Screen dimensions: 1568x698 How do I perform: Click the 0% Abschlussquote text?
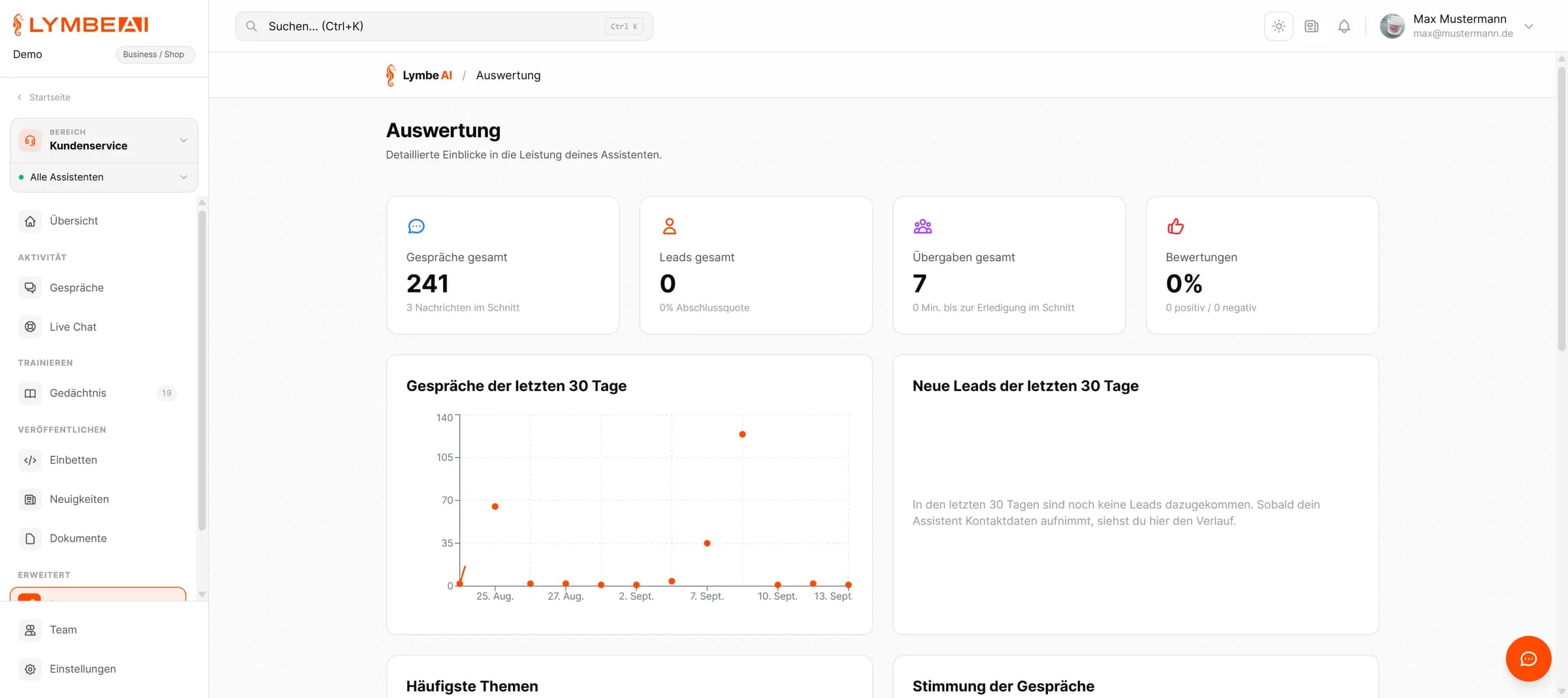coord(704,308)
